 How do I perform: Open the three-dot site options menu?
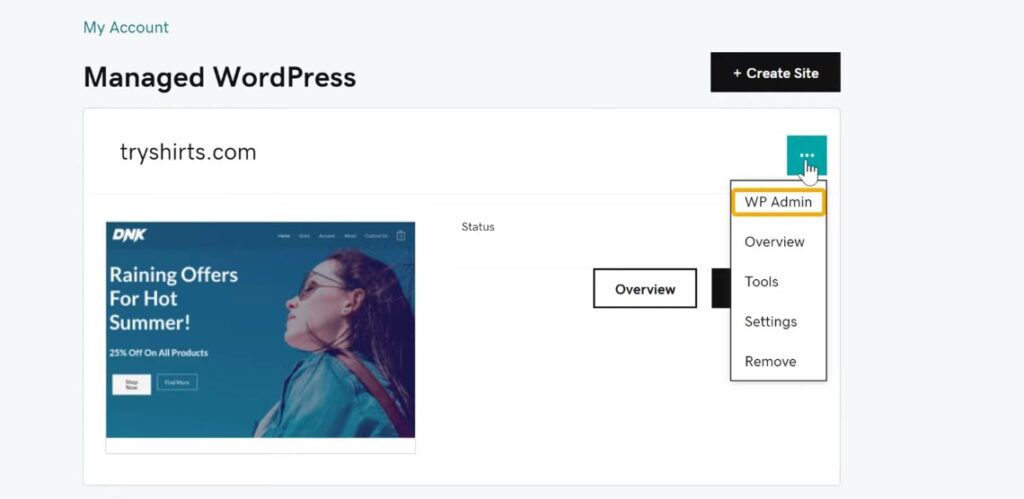coord(806,155)
